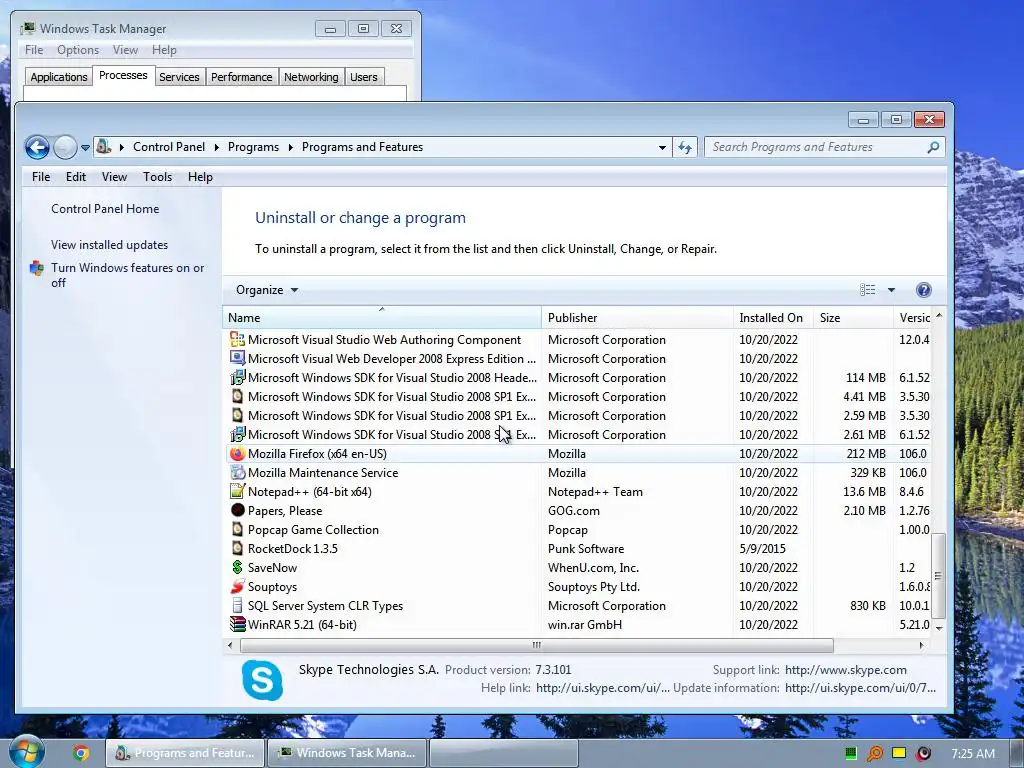This screenshot has width=1024, height=768.
Task: Open the Tools menu
Action: pos(157,177)
